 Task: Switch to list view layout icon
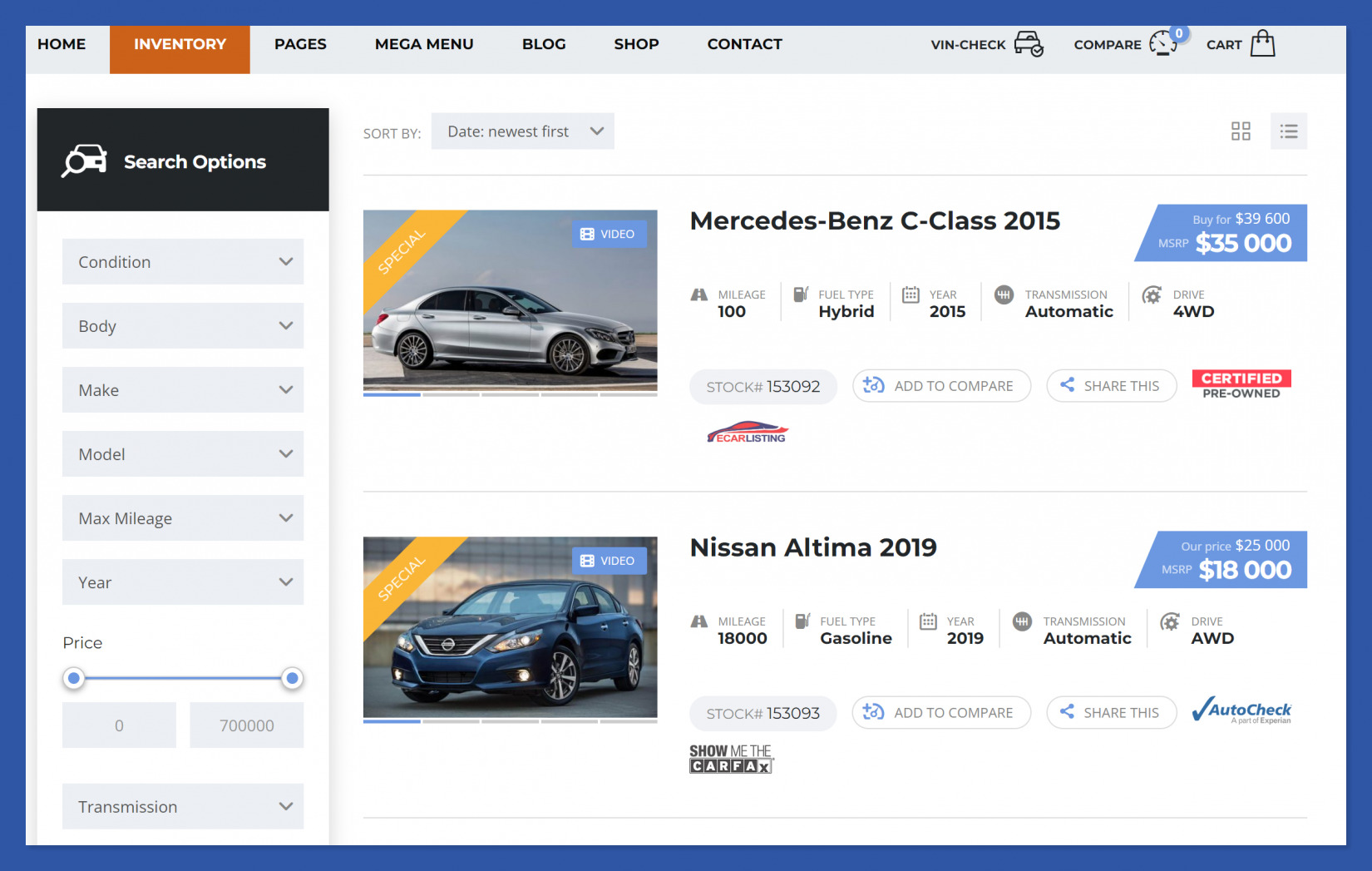pos(1289,131)
